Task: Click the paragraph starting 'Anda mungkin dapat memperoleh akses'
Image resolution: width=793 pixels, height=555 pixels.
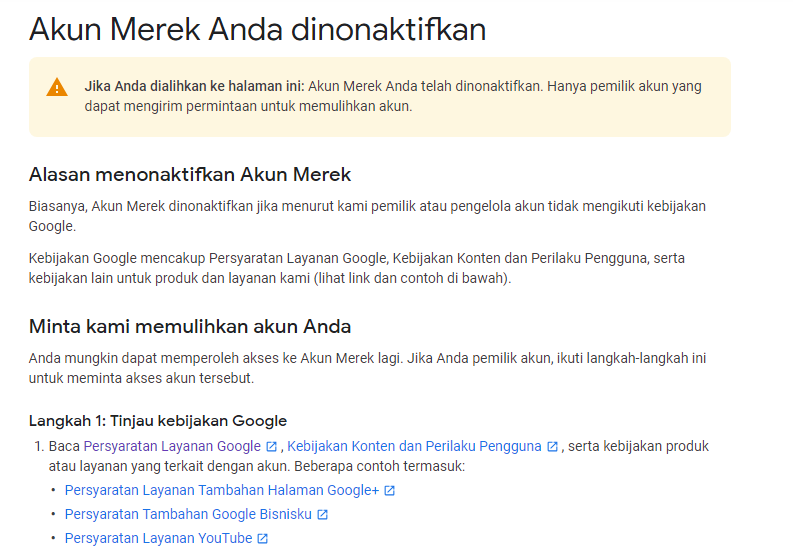Action: (367, 368)
